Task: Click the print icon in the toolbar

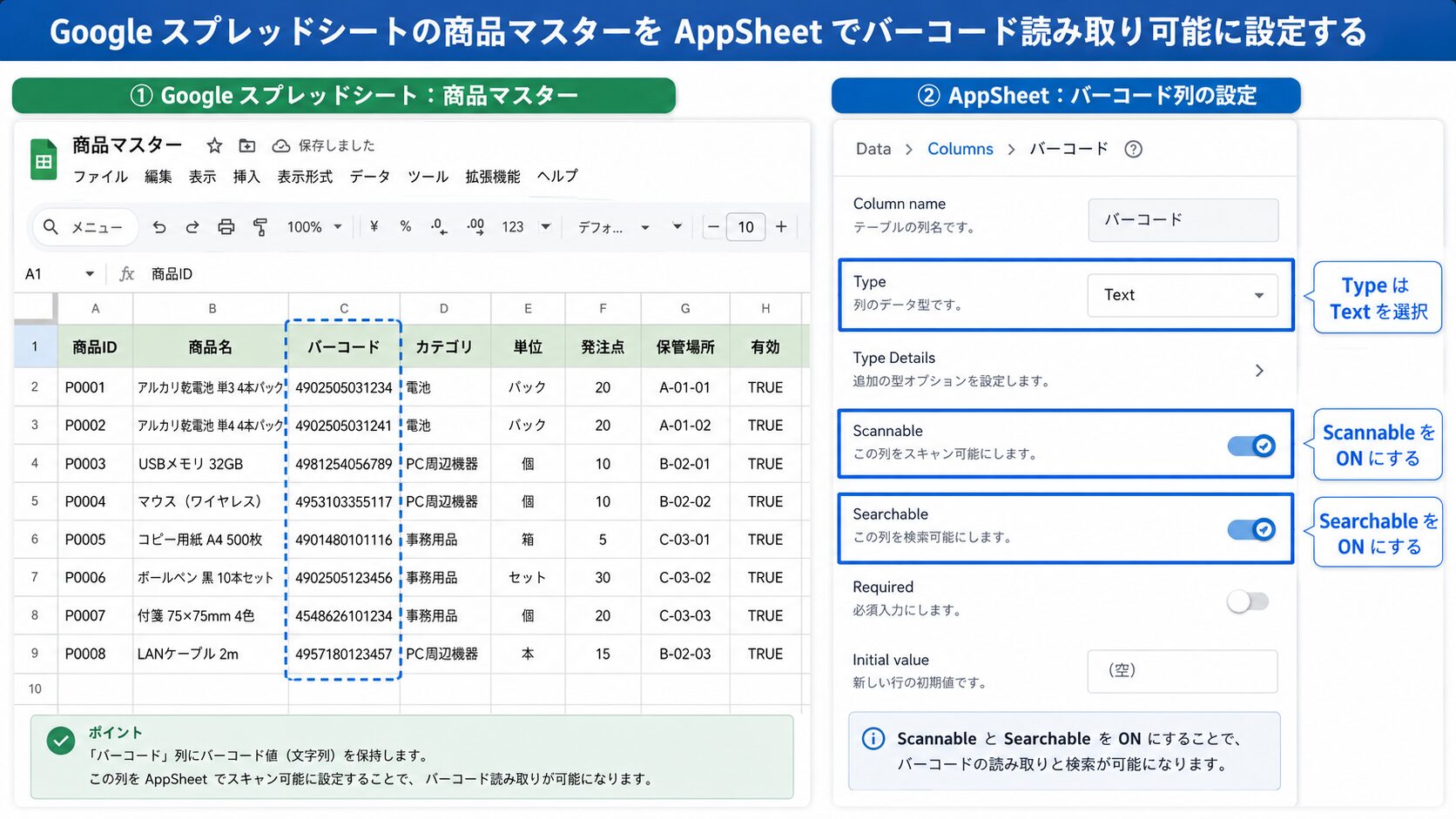Action: (x=226, y=227)
